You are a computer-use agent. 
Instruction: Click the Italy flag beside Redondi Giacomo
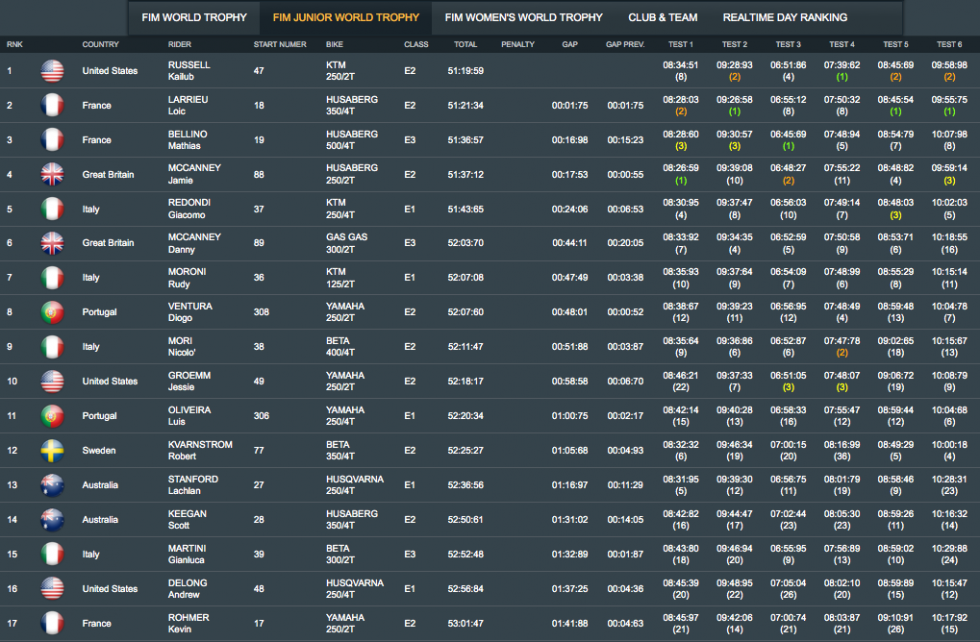52,209
